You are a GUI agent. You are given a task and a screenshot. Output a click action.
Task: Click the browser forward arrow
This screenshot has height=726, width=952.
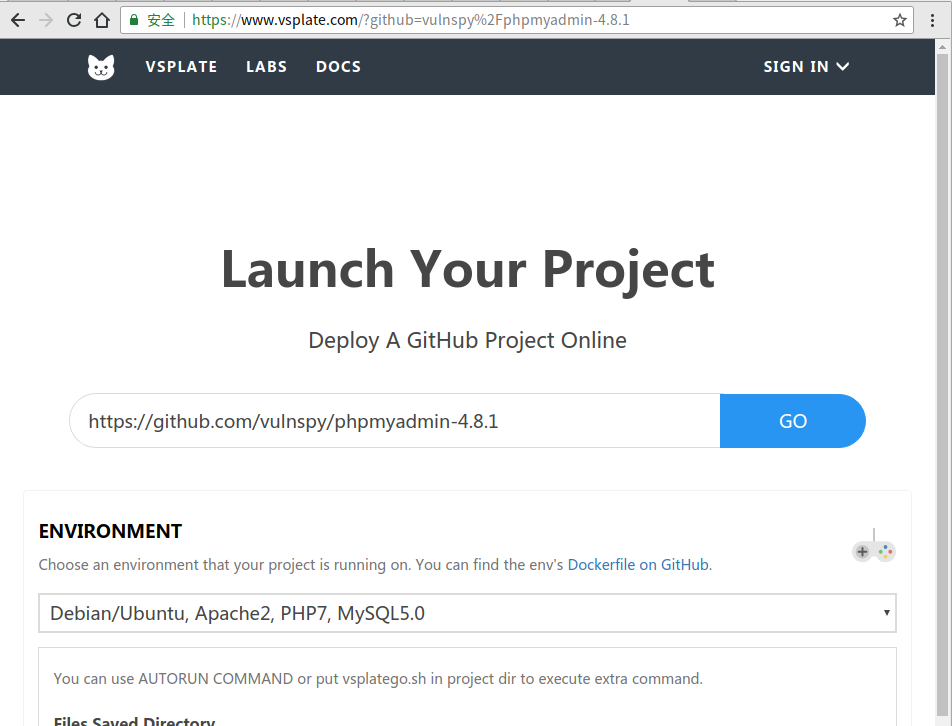point(46,20)
